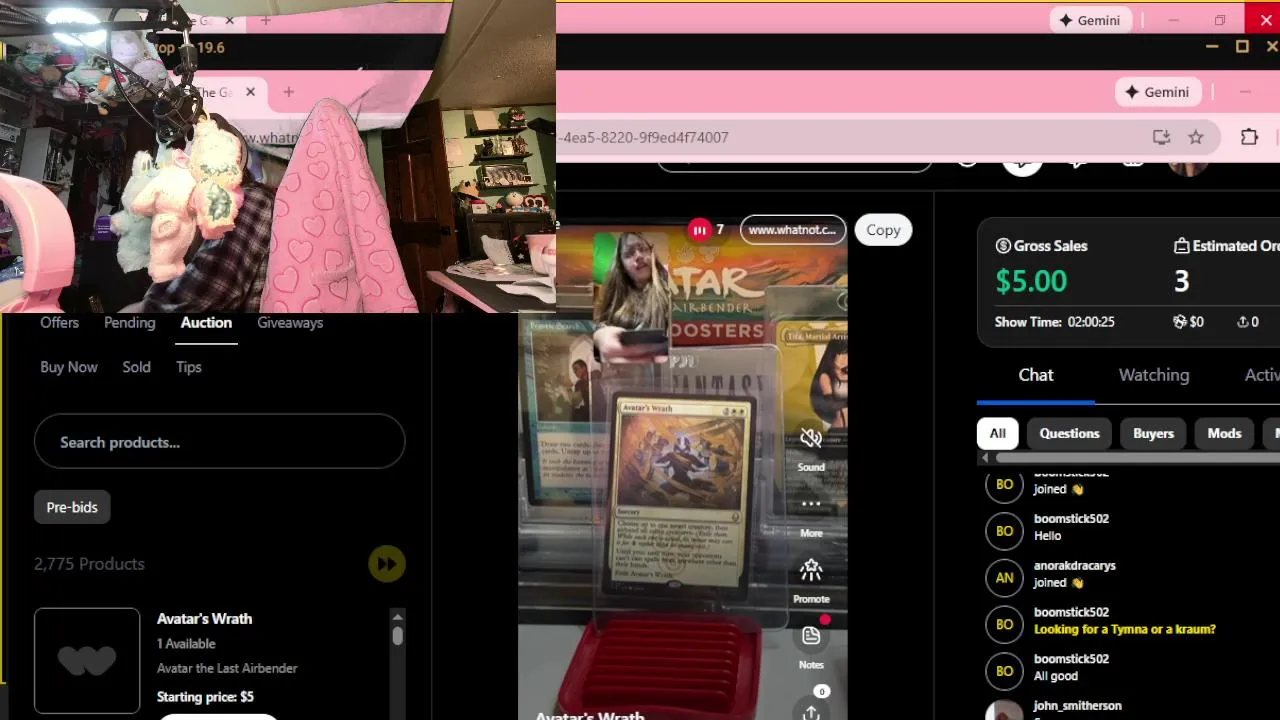Open the Watching tab

(1154, 375)
